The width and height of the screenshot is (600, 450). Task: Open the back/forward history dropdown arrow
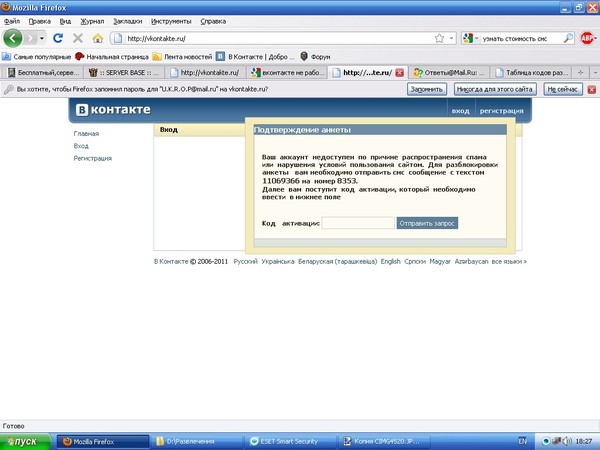tap(42, 38)
